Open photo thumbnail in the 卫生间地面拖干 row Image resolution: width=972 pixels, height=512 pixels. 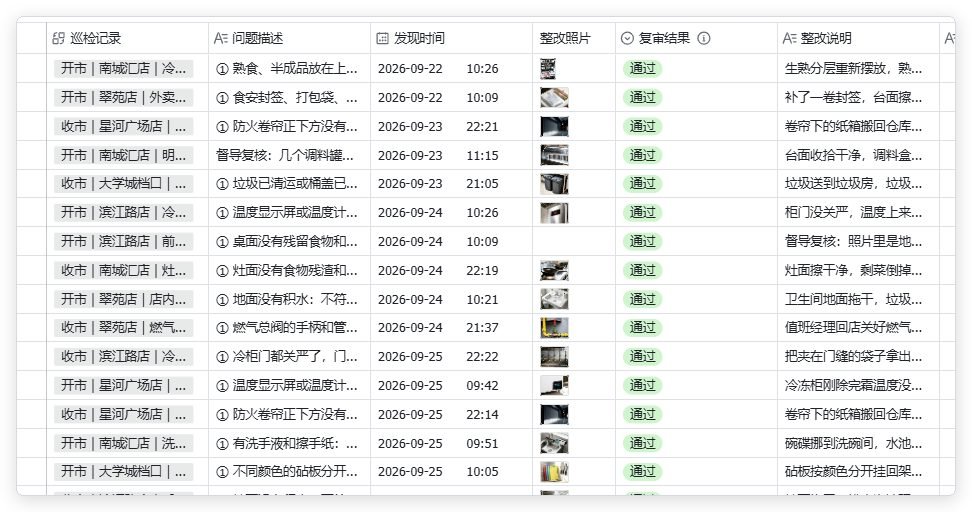pyautogui.click(x=554, y=299)
